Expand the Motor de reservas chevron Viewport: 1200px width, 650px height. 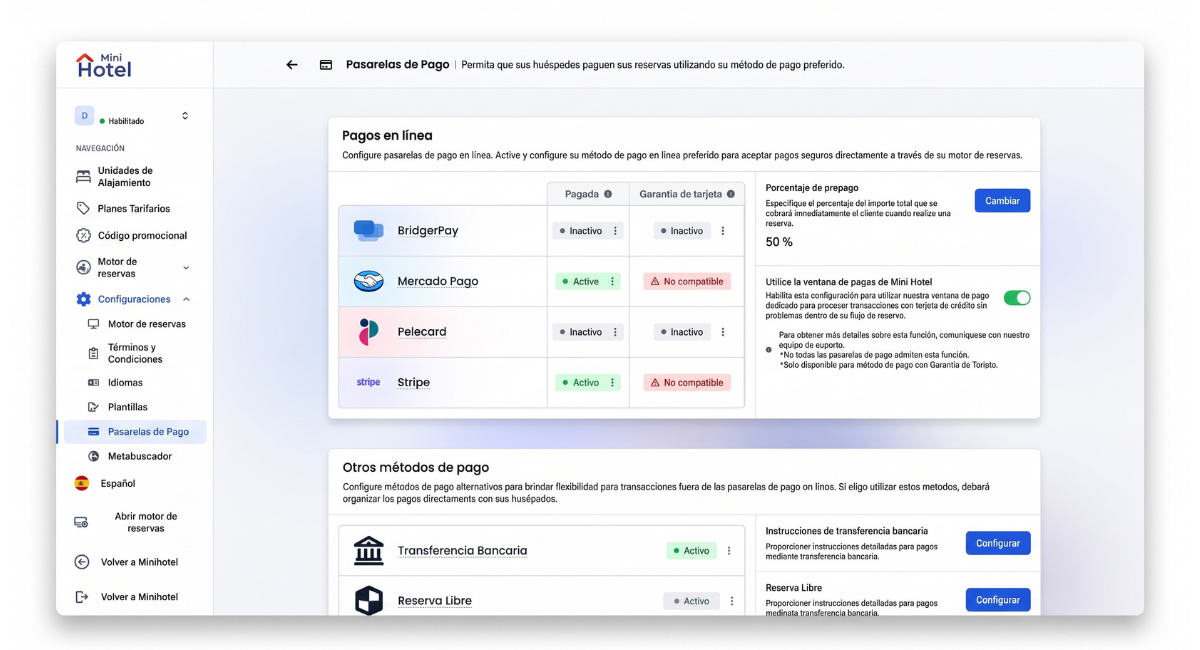coord(186,268)
